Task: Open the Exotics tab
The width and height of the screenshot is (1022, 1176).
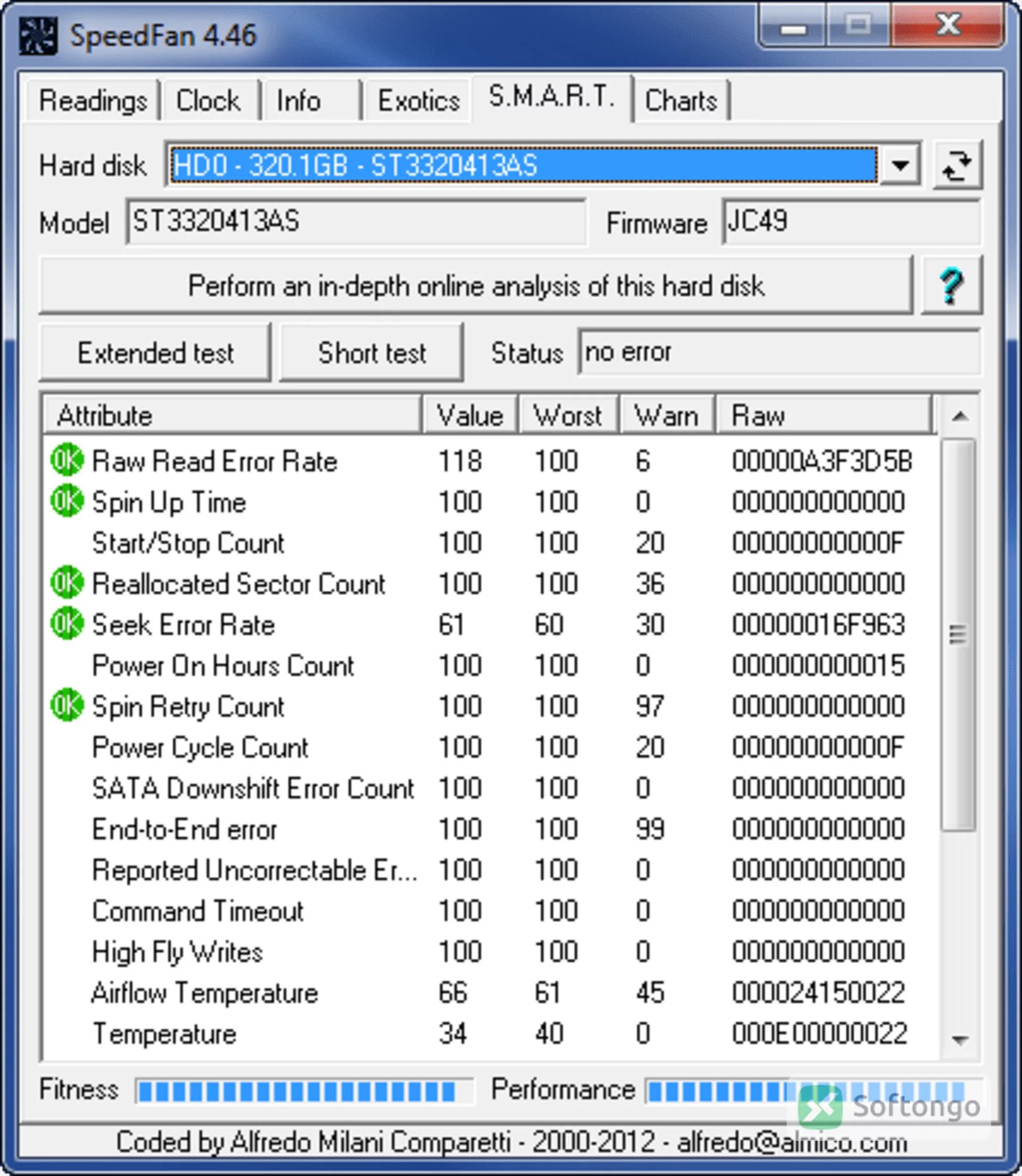Action: [x=418, y=101]
